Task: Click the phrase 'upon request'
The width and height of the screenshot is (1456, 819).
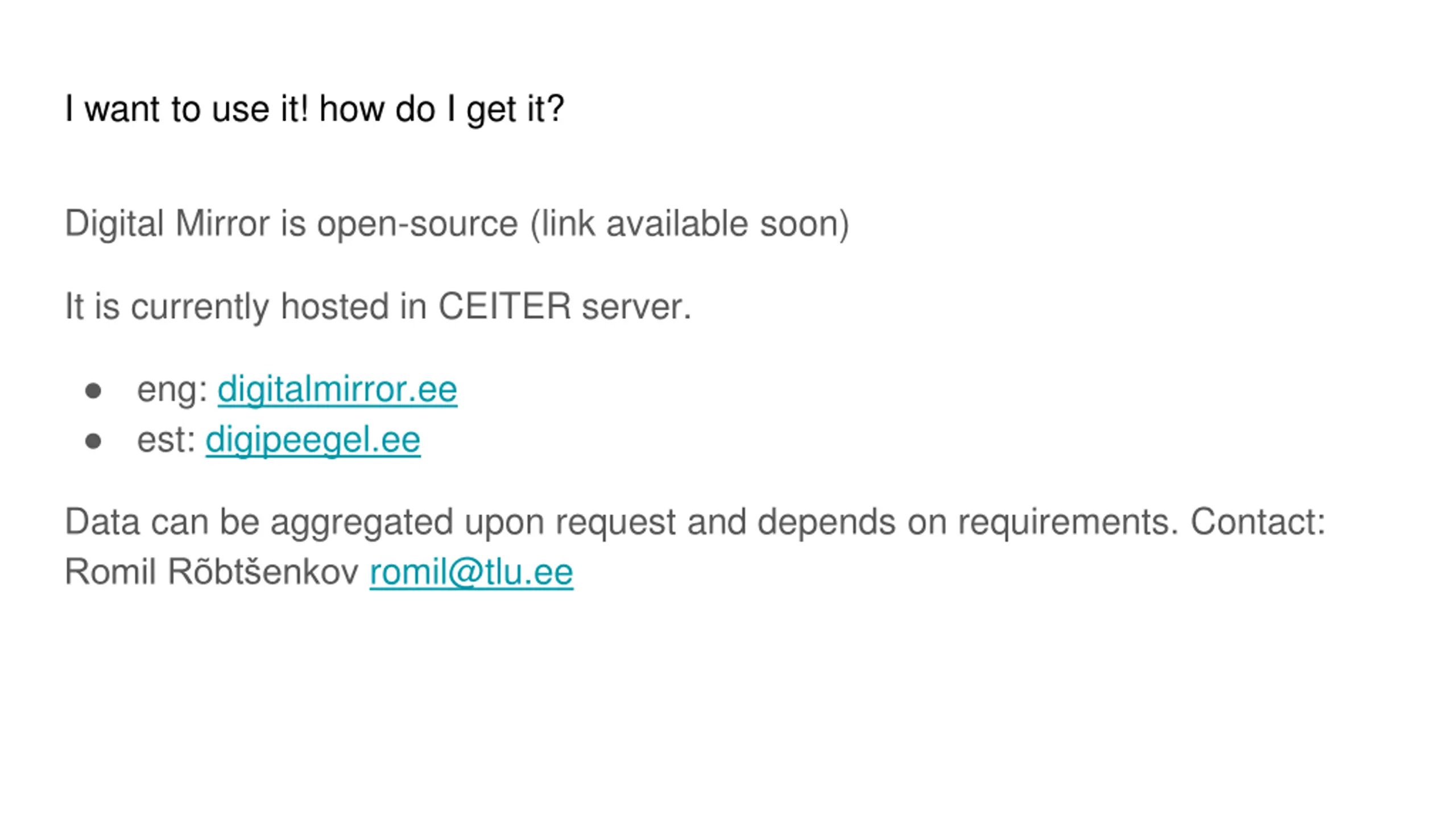Action: [570, 522]
